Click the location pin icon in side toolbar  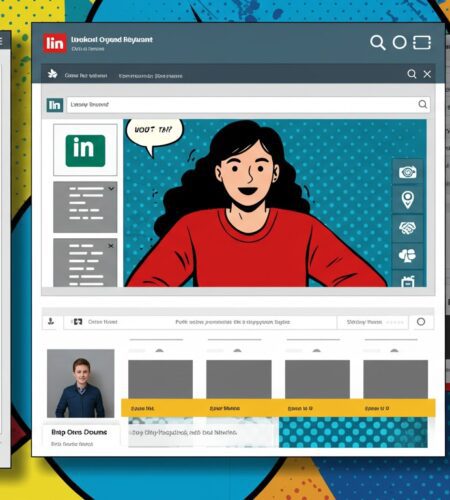click(407, 200)
